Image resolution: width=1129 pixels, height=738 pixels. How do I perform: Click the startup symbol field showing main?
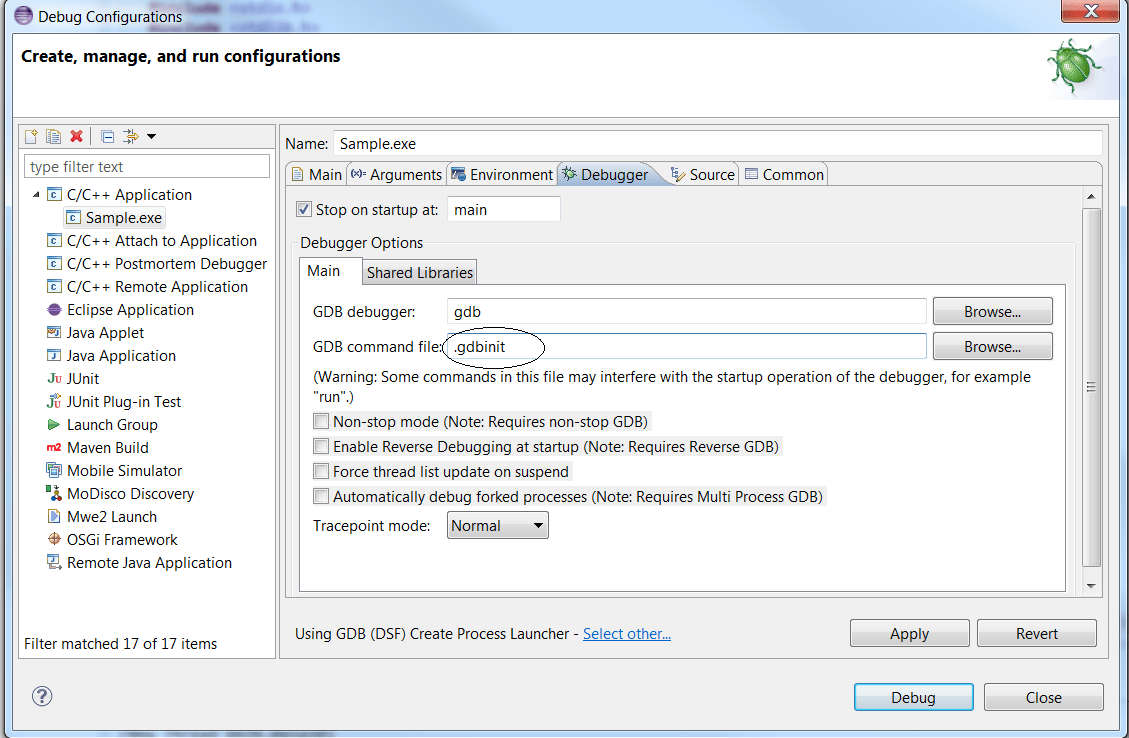tap(504, 210)
